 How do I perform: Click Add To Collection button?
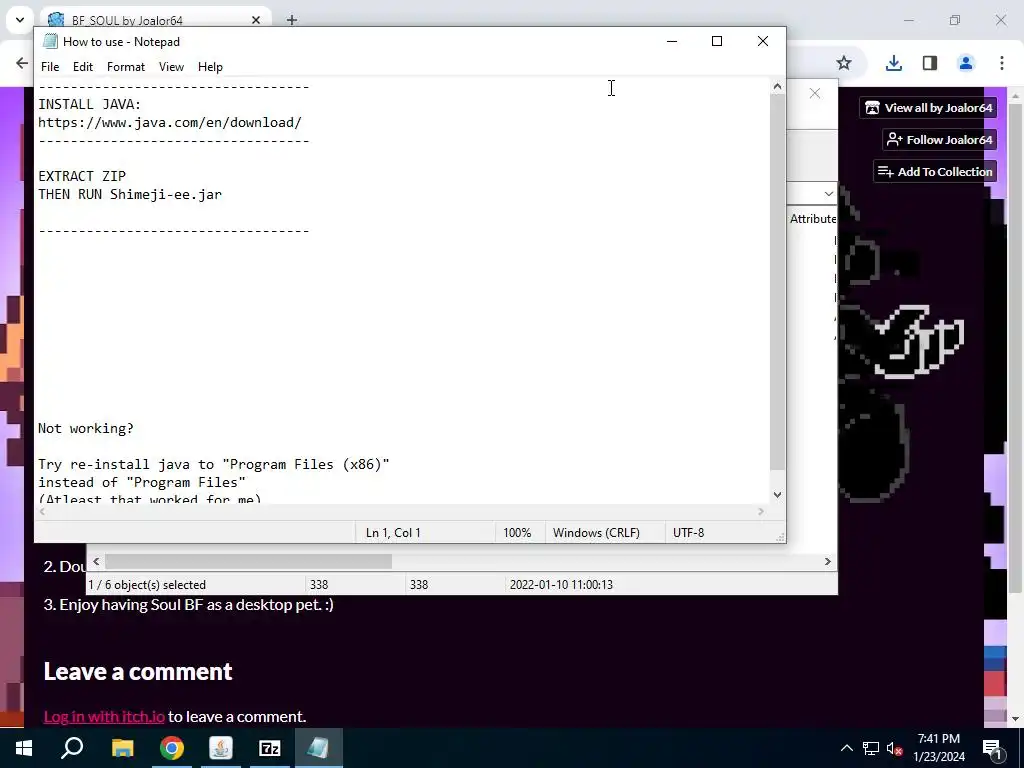click(x=935, y=172)
